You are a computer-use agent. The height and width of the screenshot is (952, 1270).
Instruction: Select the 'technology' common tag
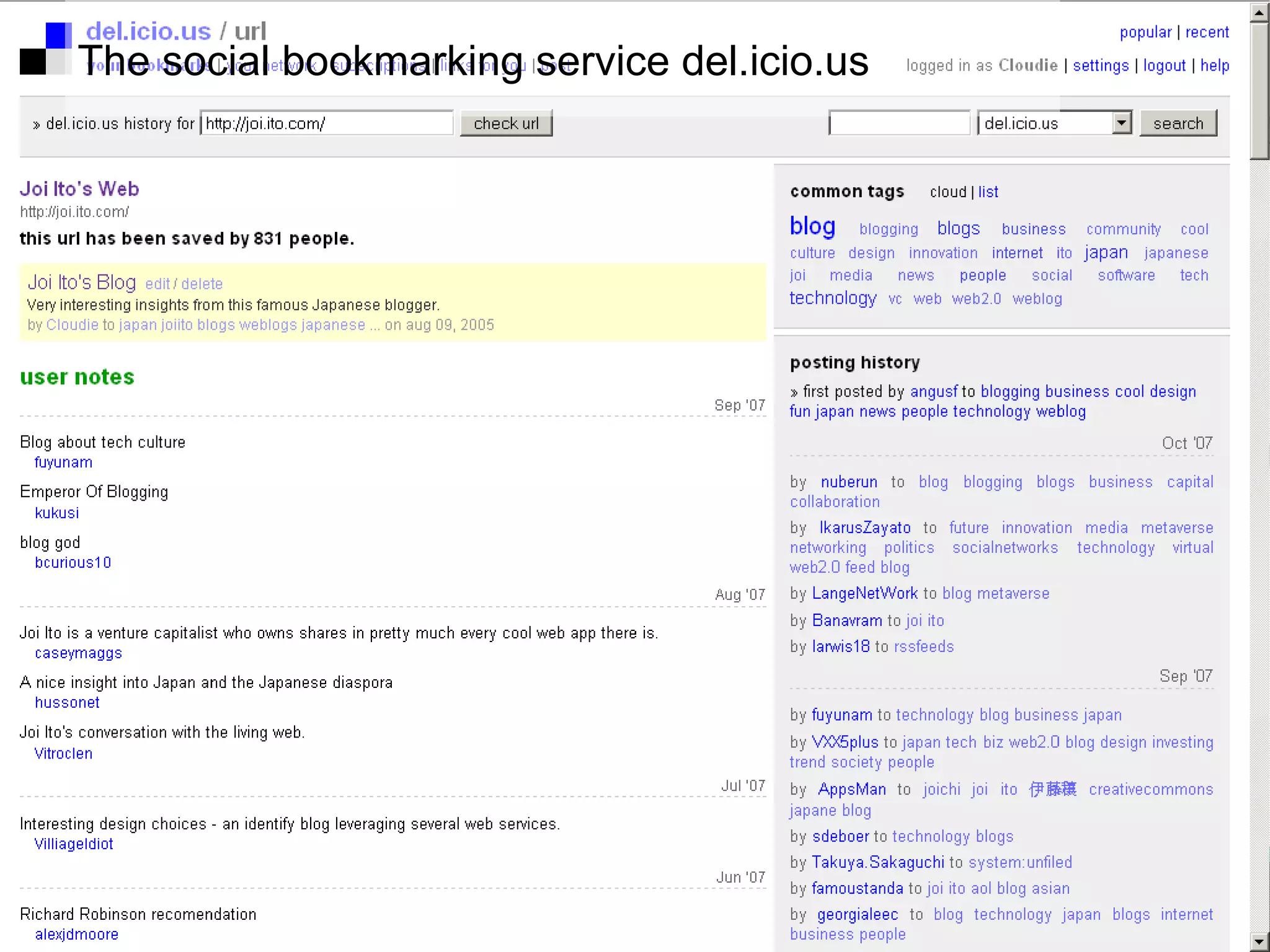coord(833,298)
